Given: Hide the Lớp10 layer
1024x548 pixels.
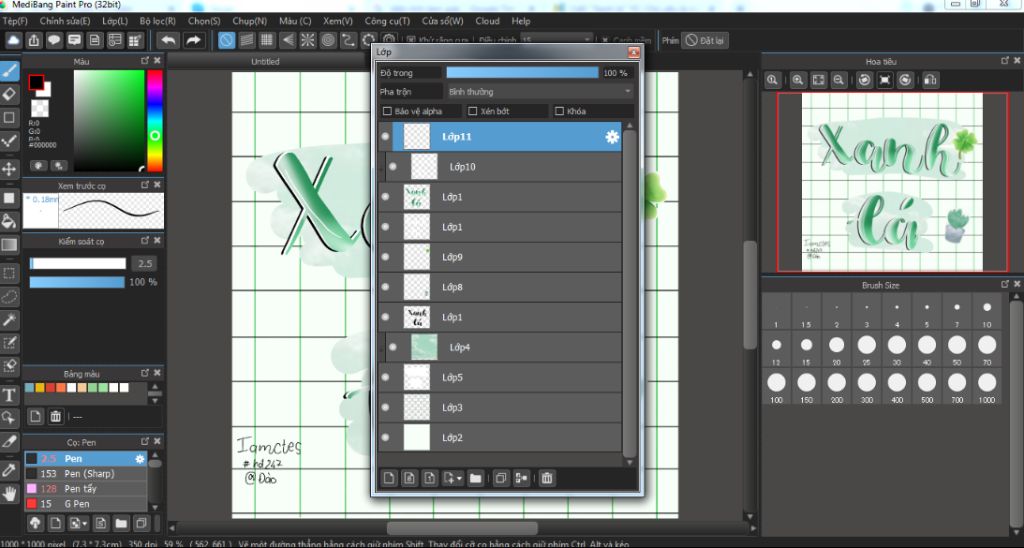Looking at the screenshot, I should click(392, 167).
